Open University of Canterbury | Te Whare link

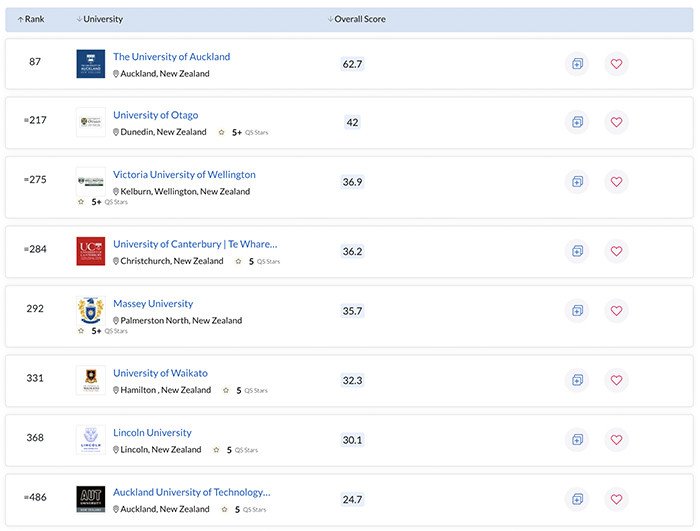(195, 244)
